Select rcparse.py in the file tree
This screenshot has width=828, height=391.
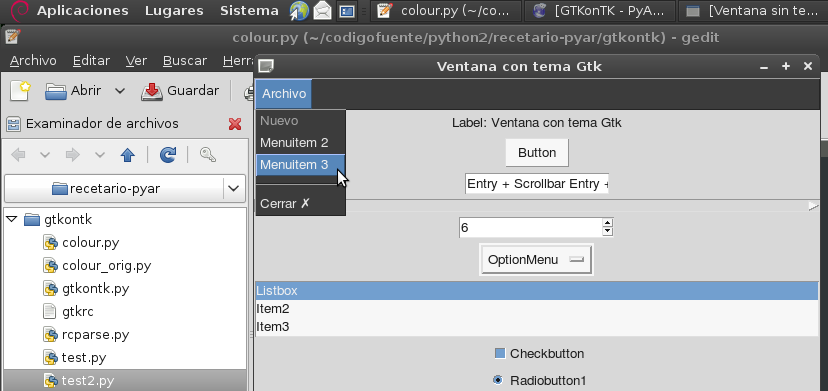(95, 335)
